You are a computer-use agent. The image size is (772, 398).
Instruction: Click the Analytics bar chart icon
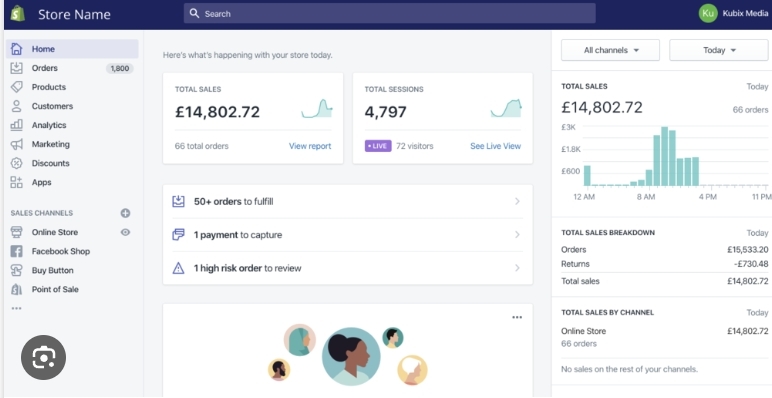16,125
